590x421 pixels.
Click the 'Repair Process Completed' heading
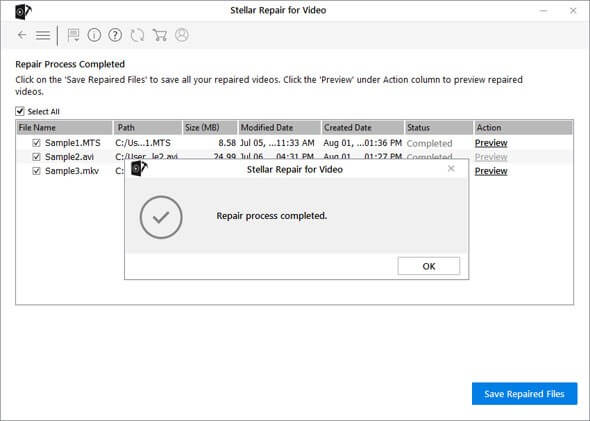click(70, 64)
